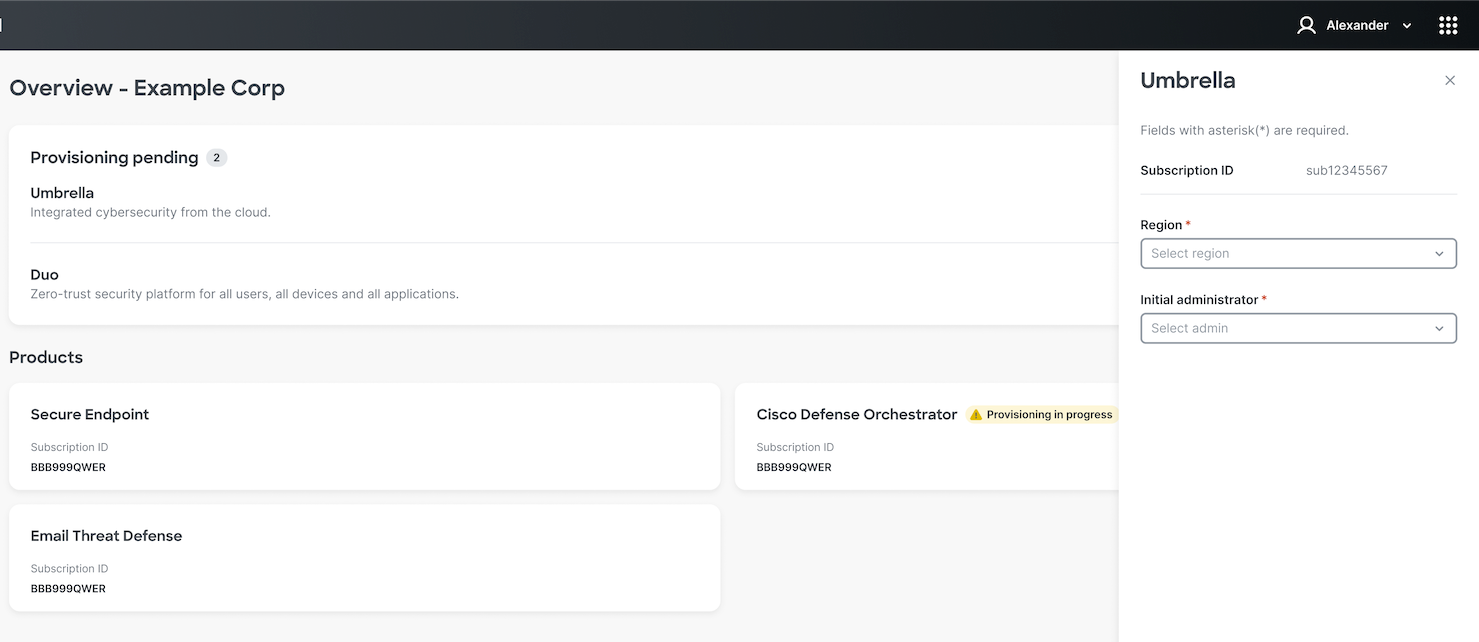
Task: Open the app launcher grid icon
Action: (x=1447, y=25)
